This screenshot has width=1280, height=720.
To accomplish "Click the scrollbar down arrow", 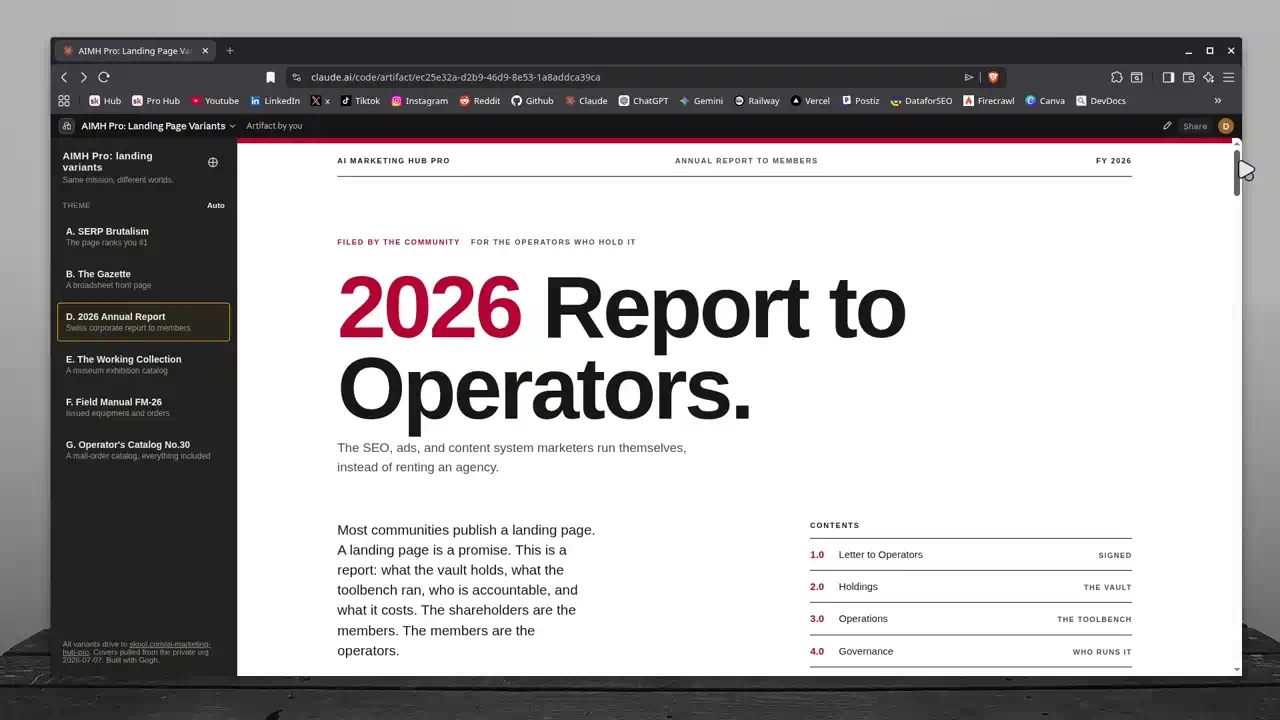I will pos(1237,669).
